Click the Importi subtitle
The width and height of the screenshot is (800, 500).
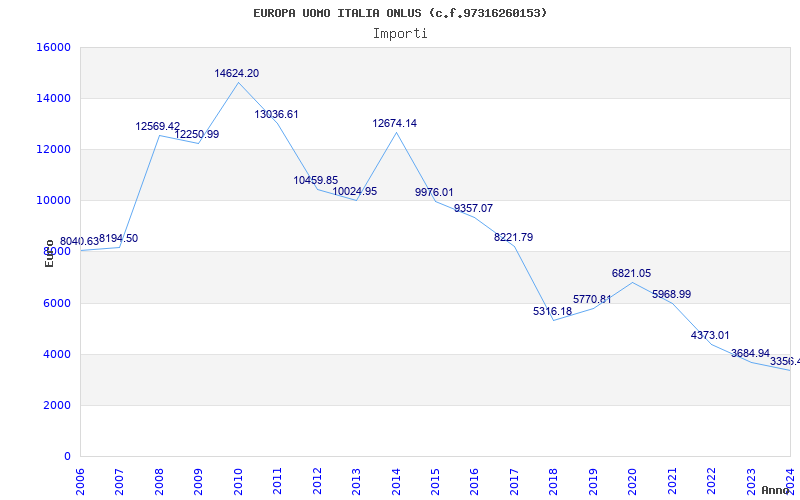tap(400, 34)
